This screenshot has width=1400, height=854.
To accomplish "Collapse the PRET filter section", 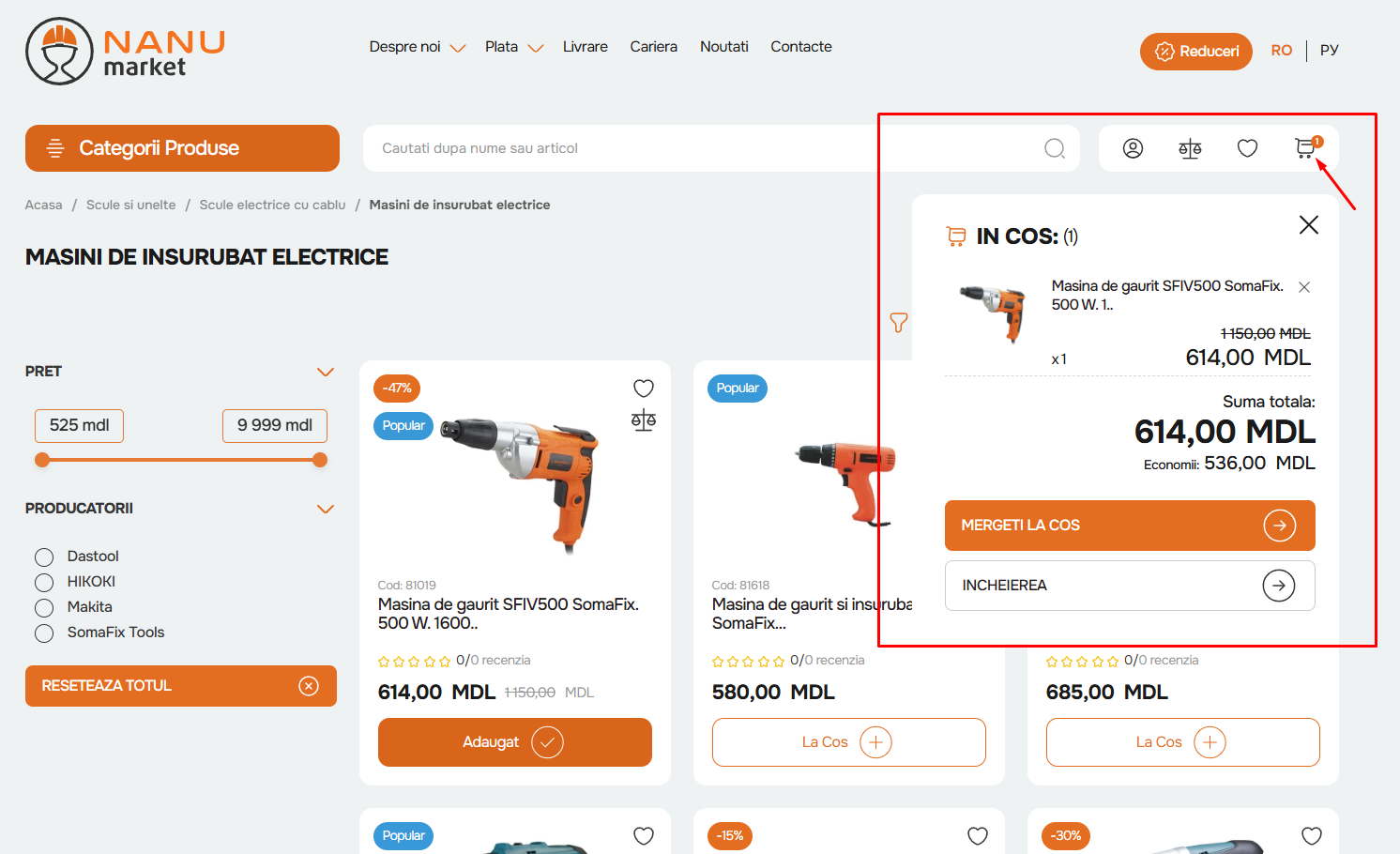I will coord(326,373).
